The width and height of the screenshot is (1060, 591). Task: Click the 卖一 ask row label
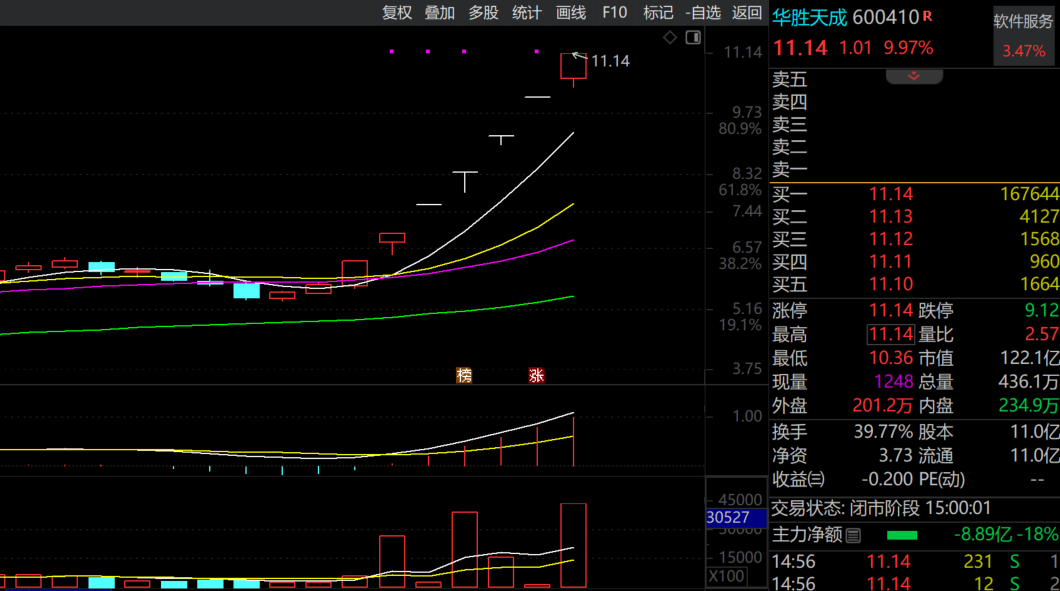pyautogui.click(x=790, y=169)
